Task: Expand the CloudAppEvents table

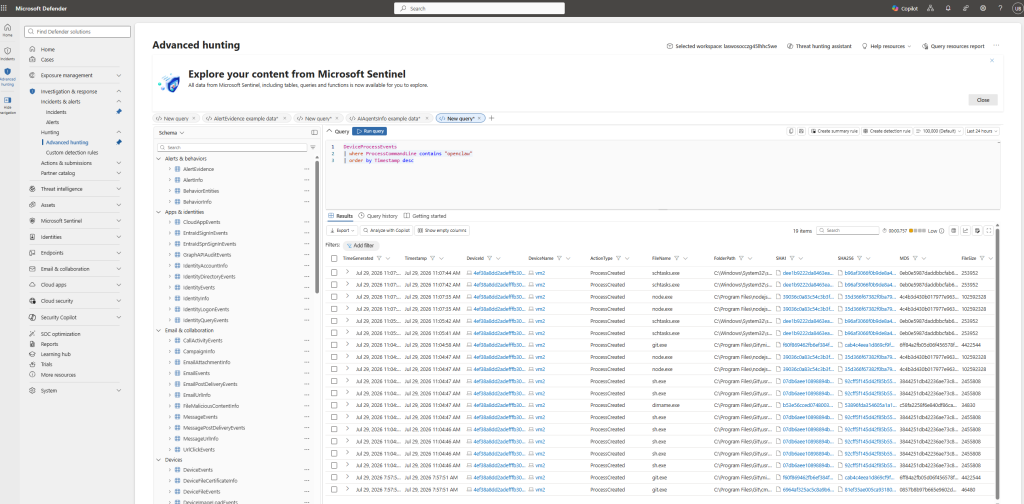Action: coord(169,223)
